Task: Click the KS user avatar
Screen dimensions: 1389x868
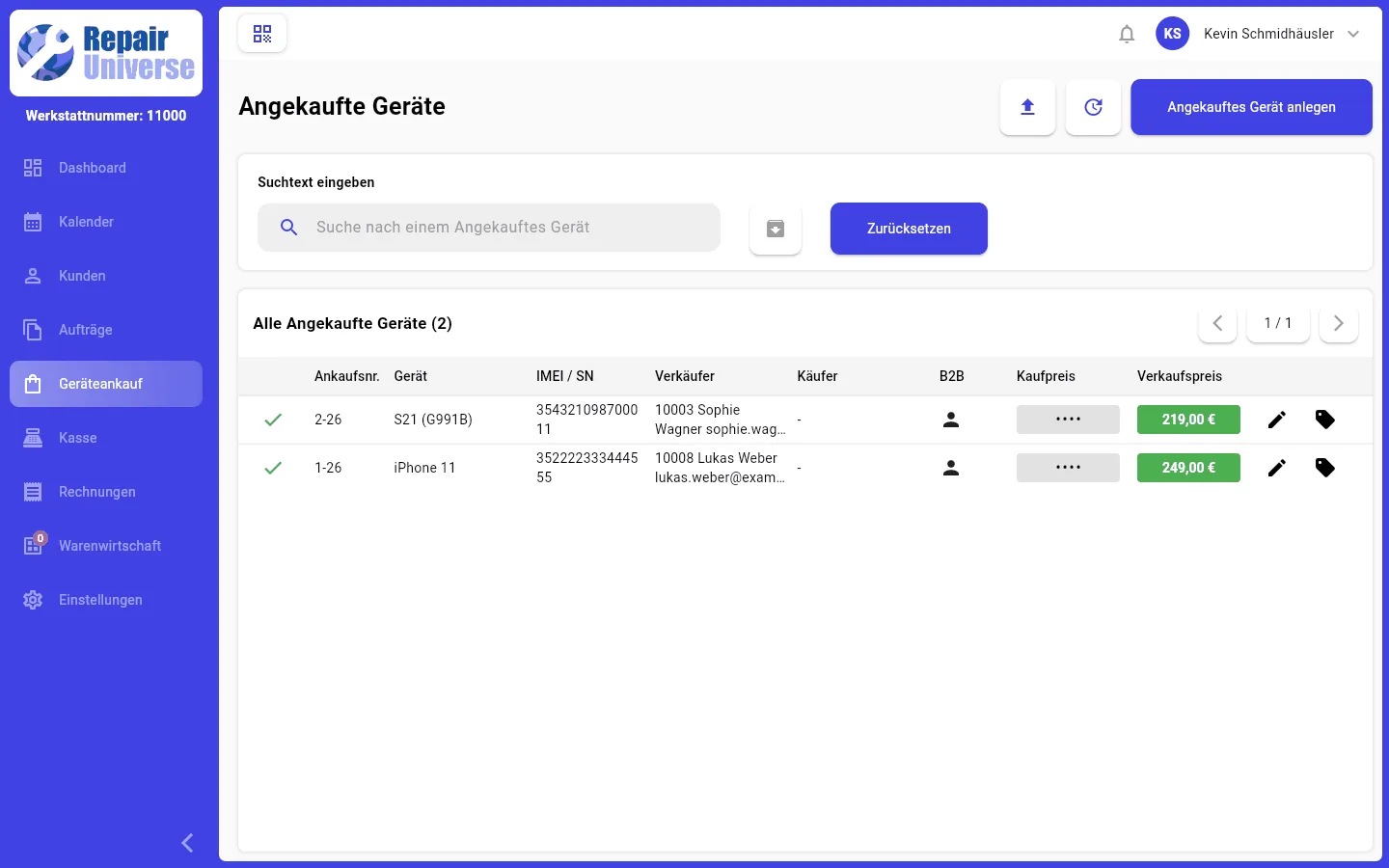Action: click(1173, 34)
